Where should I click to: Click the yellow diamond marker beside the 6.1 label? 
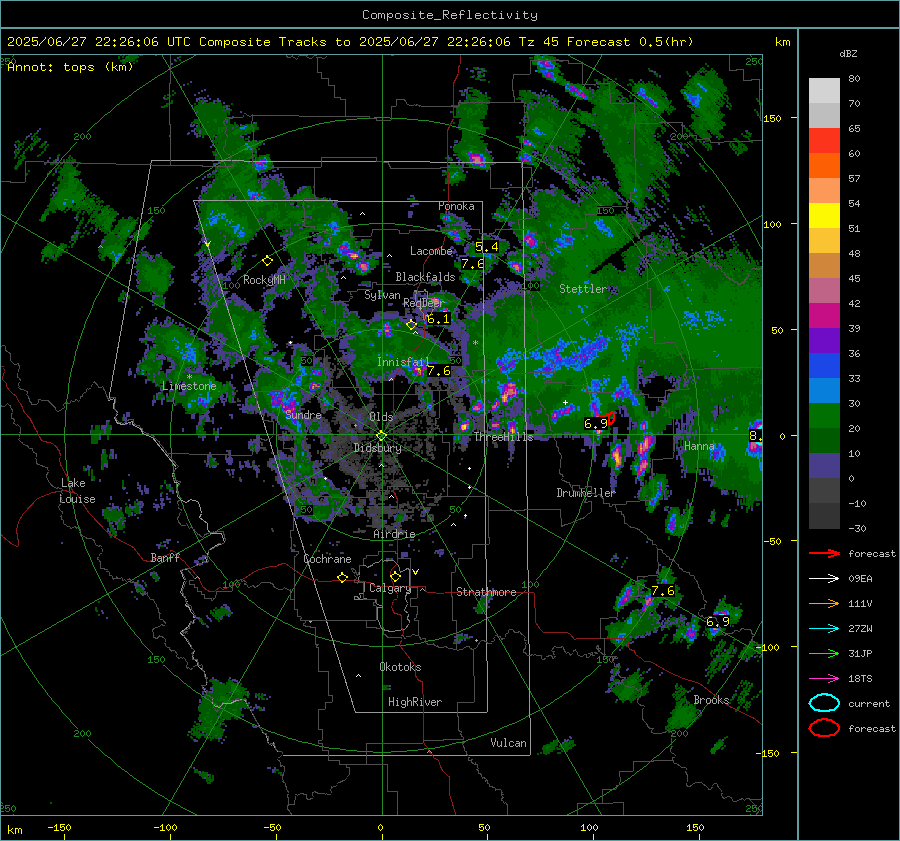coord(412,325)
